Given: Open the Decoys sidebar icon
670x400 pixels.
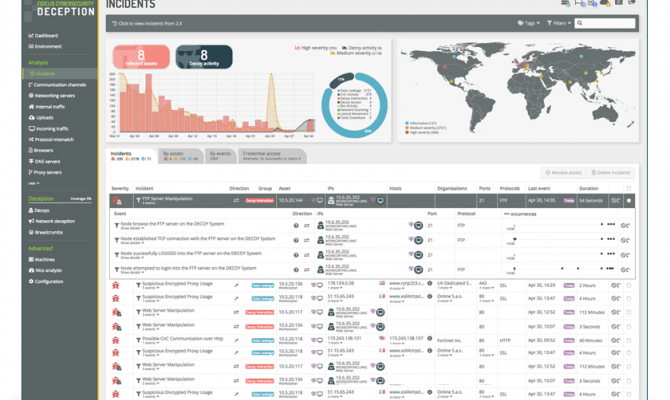Looking at the screenshot, I should 31,210.
